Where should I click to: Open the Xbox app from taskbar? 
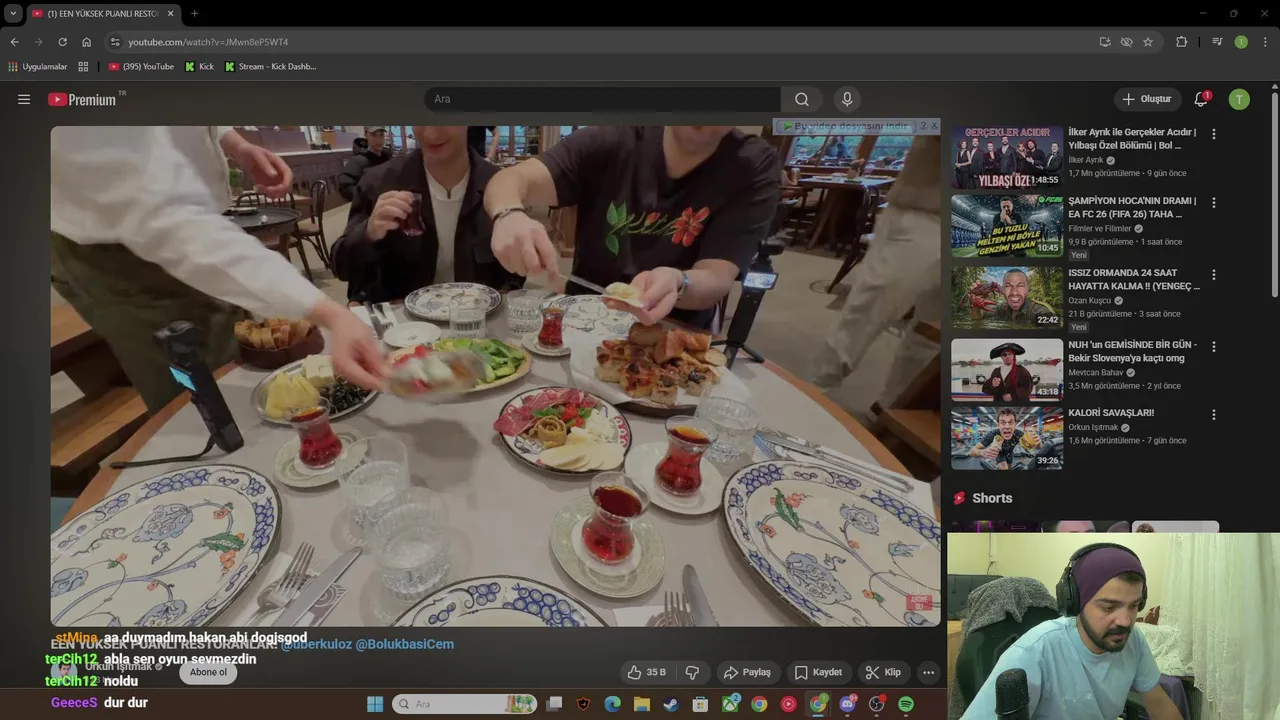730,704
